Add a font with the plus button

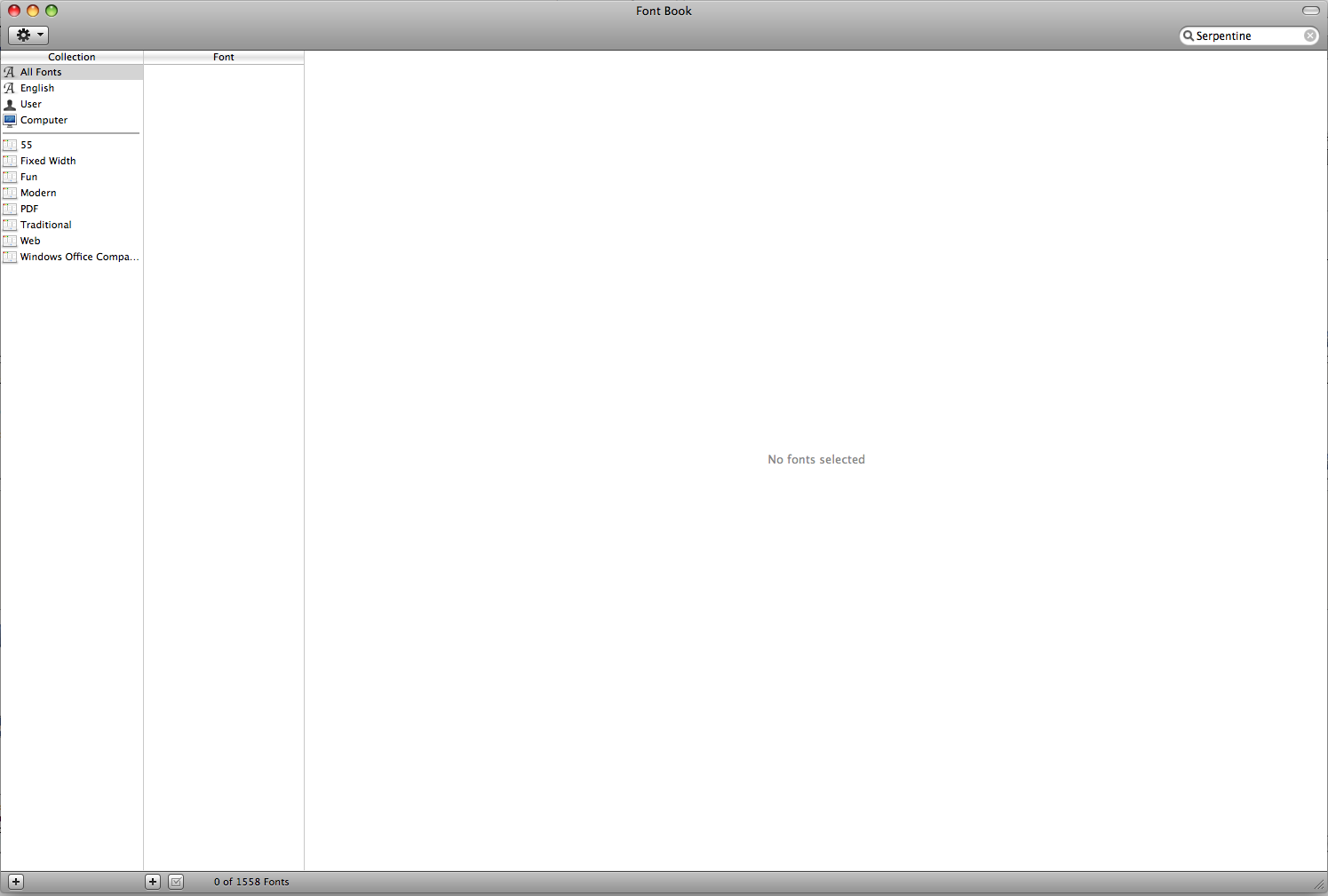[153, 882]
